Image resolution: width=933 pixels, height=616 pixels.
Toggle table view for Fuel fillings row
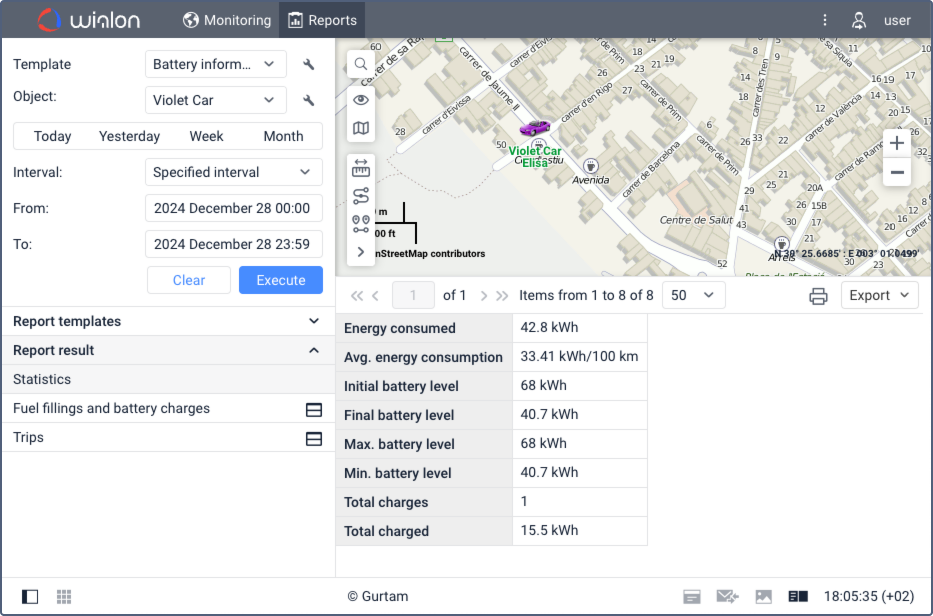pos(313,409)
